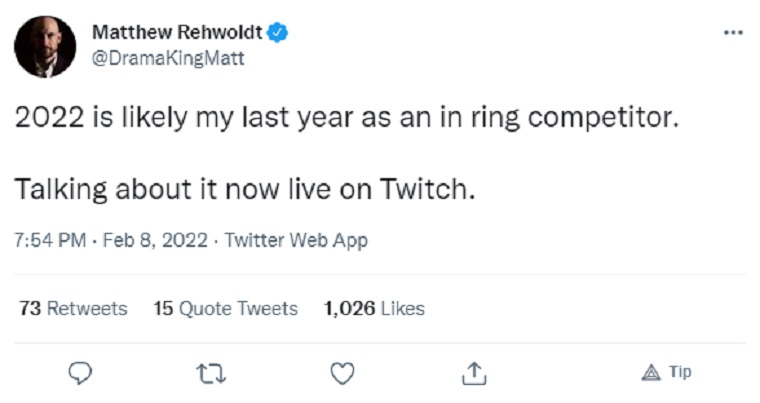
Task: Show the 15 Quote Tweets
Action: click(x=225, y=308)
